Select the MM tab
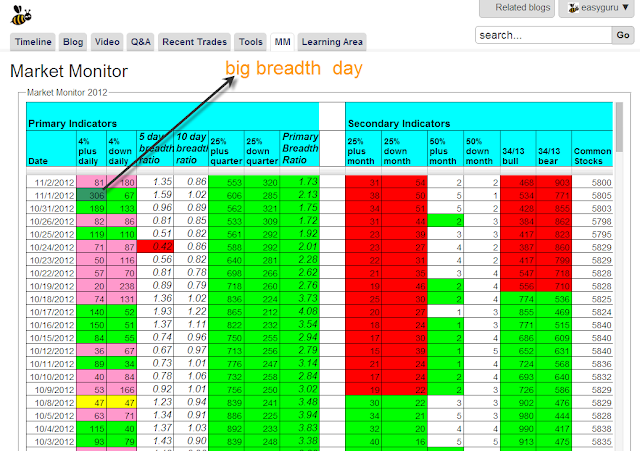 click(282, 42)
